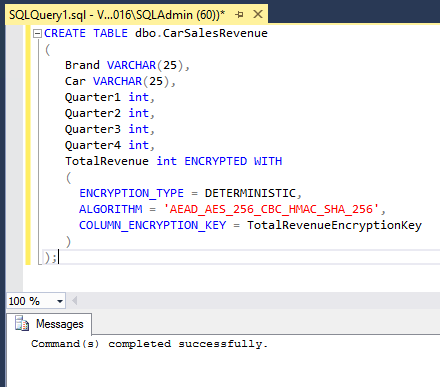Open the 100 % zoom dropdown
Screen dimensions: 440x387
point(60,301)
